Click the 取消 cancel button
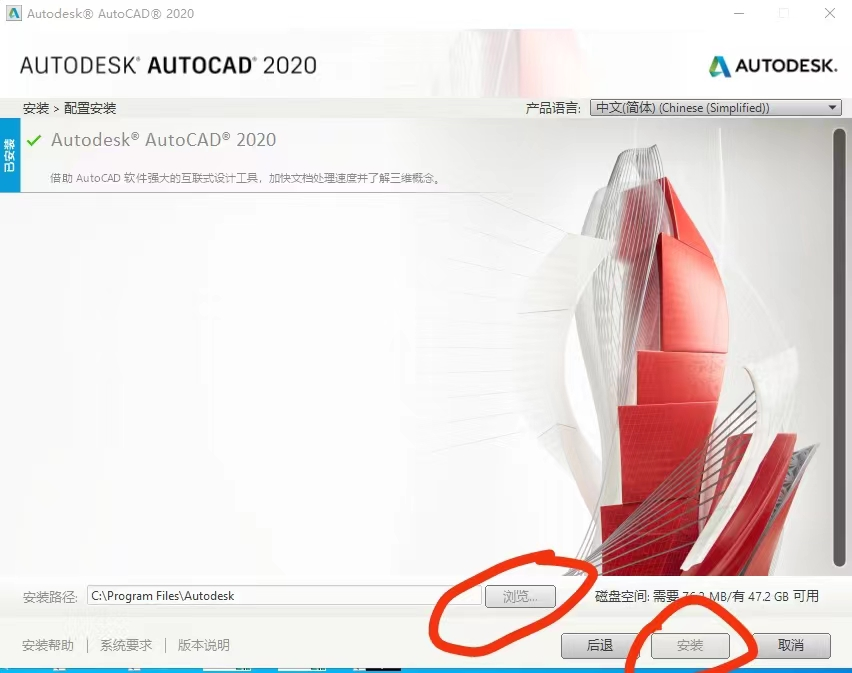The width and height of the screenshot is (852, 673). [x=791, y=645]
